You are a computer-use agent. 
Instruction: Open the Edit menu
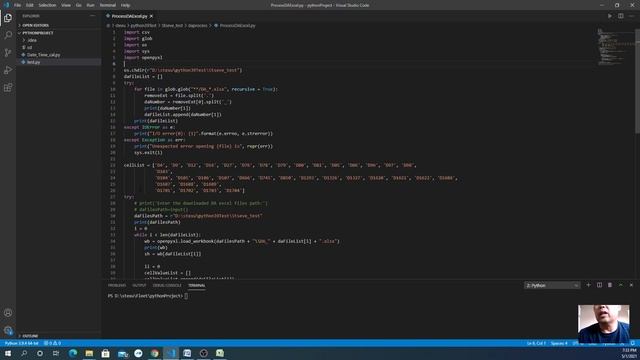pyautogui.click(x=29, y=5)
